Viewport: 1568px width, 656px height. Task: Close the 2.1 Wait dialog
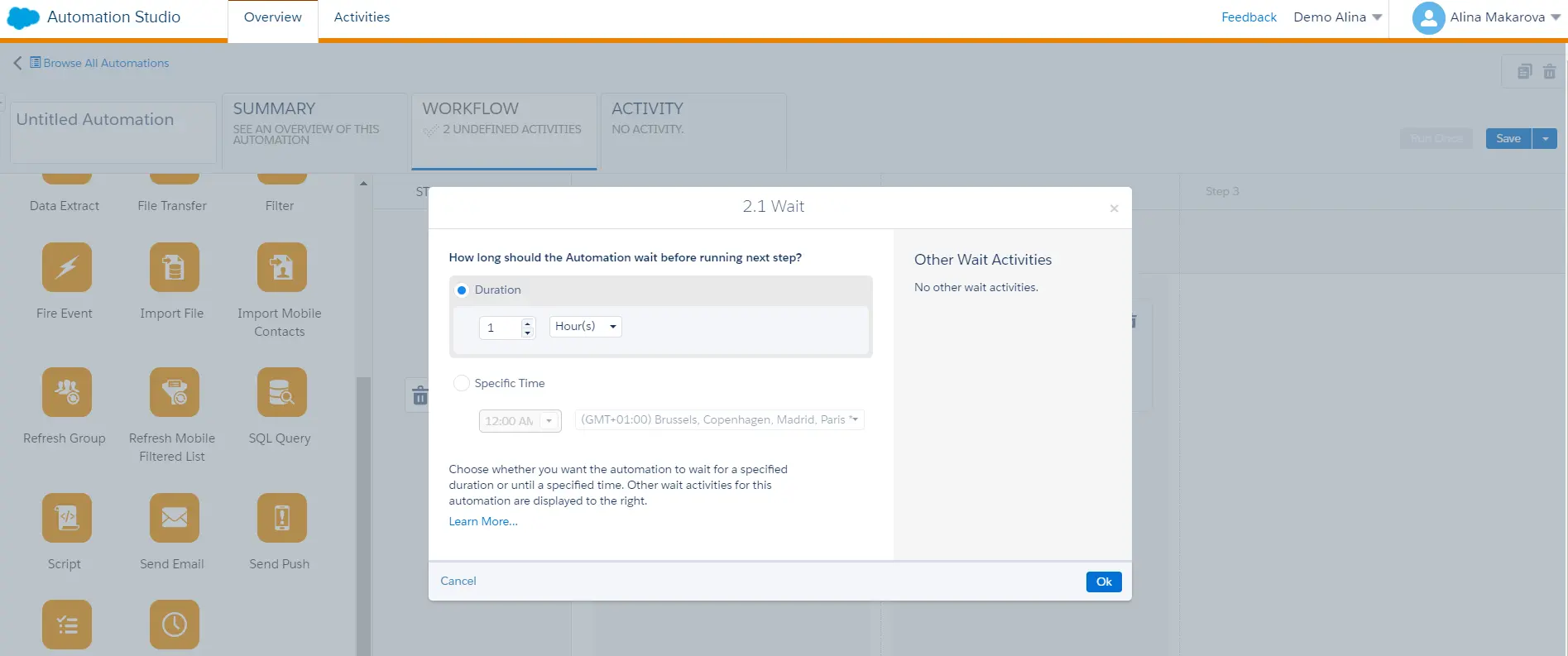tap(1114, 208)
